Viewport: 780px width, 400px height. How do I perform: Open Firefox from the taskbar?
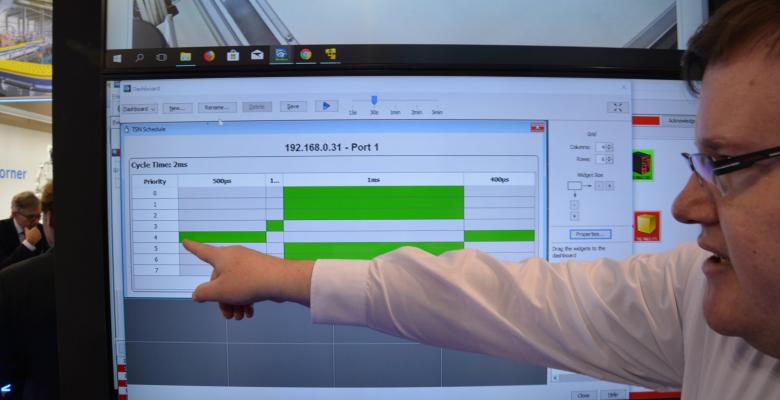pos(209,56)
